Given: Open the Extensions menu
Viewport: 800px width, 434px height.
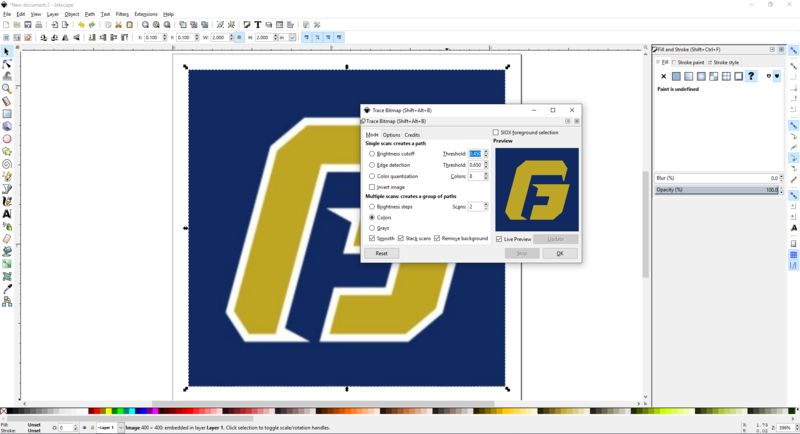Looking at the screenshot, I should click(x=146, y=14).
